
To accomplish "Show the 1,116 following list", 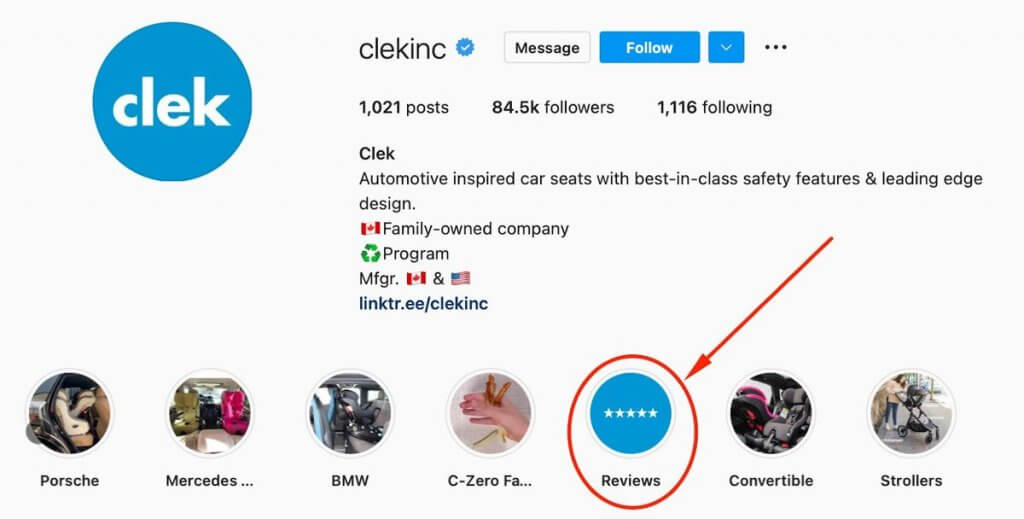I will pos(714,107).
